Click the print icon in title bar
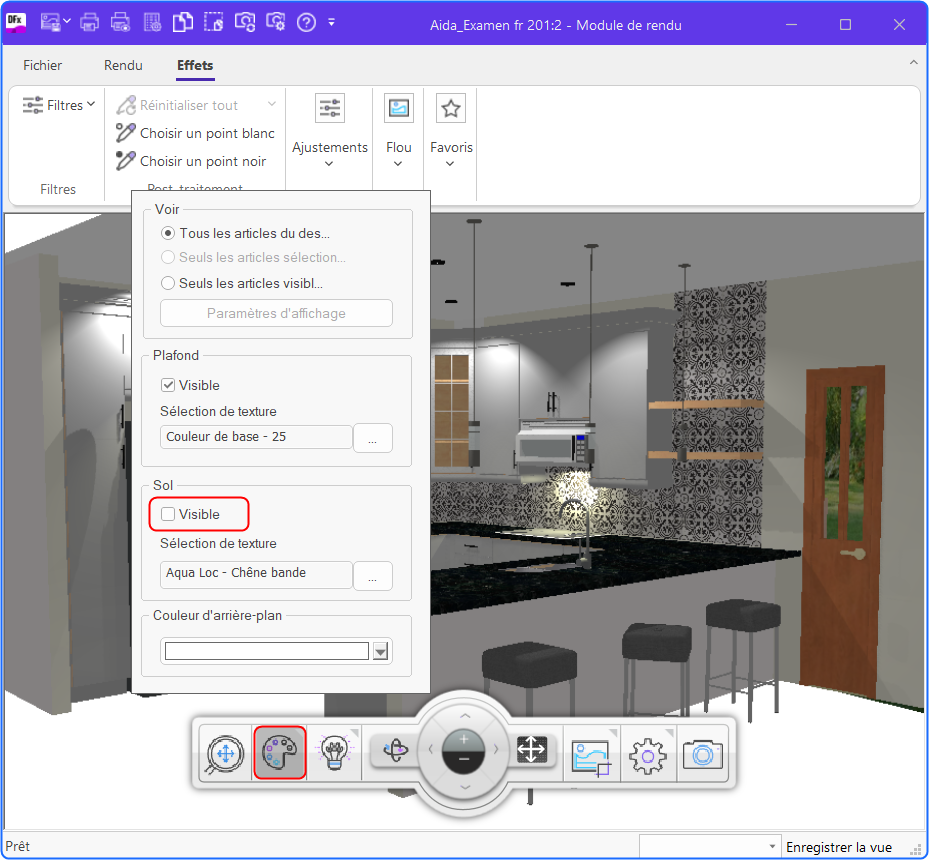 (89, 23)
